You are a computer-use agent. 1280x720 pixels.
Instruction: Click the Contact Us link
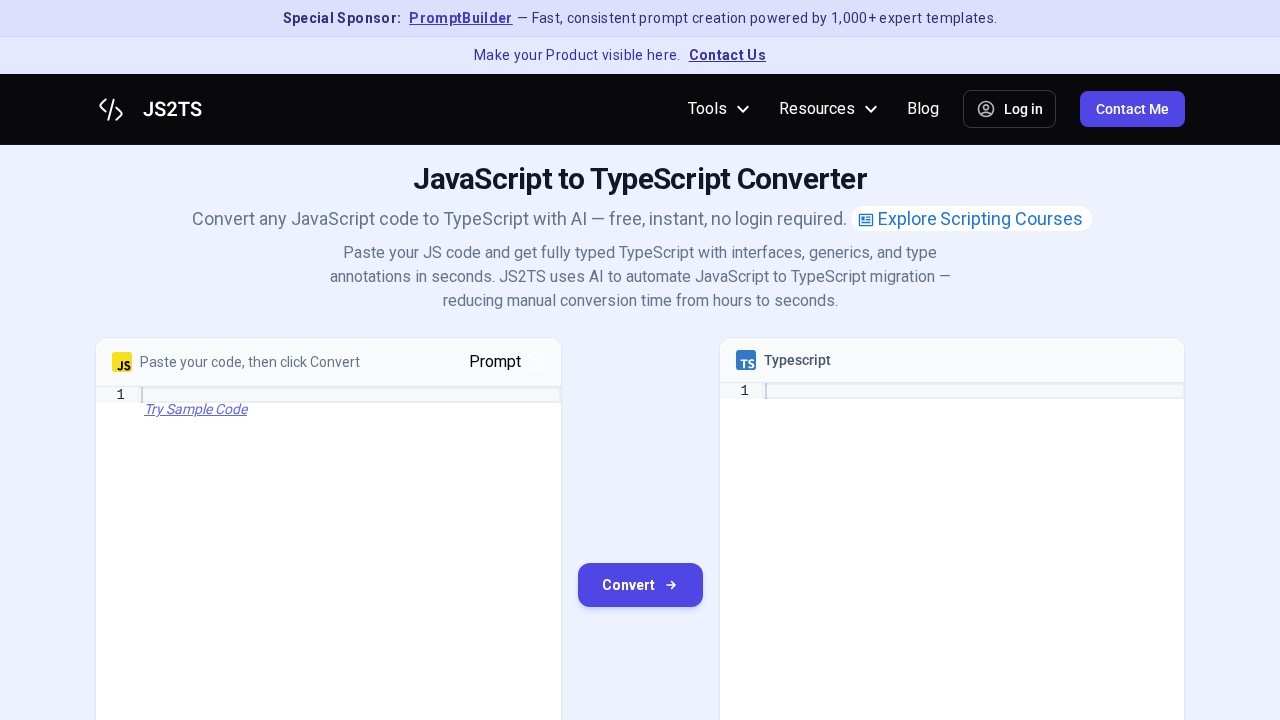pos(727,55)
